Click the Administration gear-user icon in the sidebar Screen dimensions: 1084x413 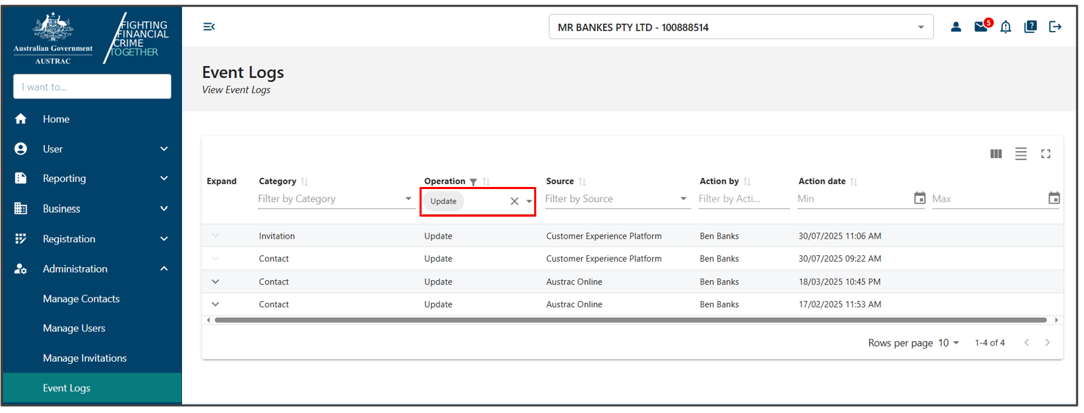(21, 268)
